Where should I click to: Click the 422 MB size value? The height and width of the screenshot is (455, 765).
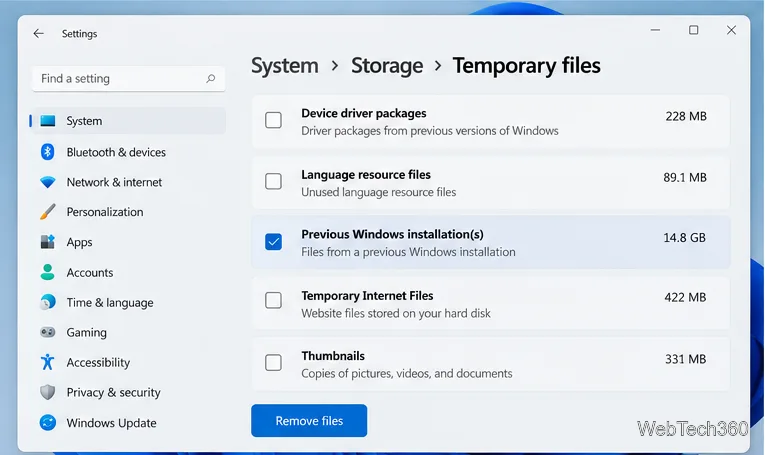click(685, 297)
